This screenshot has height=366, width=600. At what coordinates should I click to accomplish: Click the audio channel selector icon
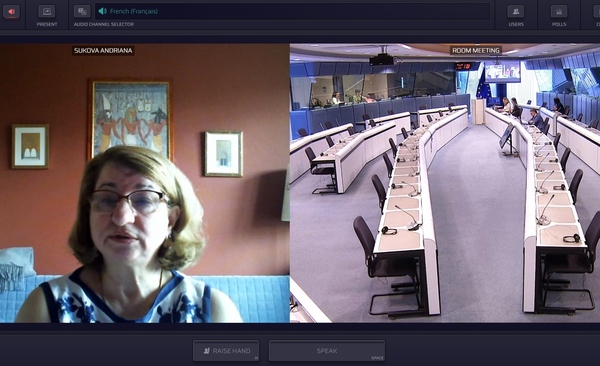coord(82,11)
